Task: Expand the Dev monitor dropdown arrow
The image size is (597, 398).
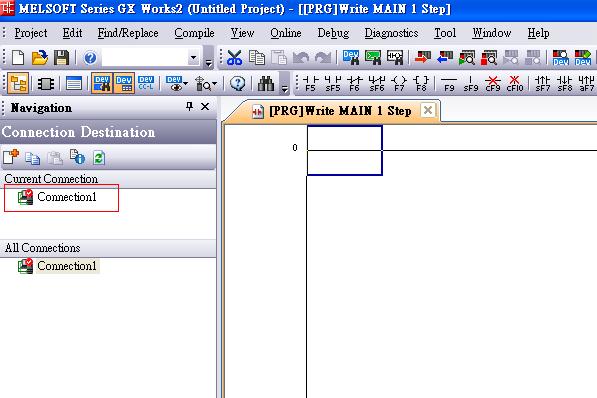Action: coord(185,83)
